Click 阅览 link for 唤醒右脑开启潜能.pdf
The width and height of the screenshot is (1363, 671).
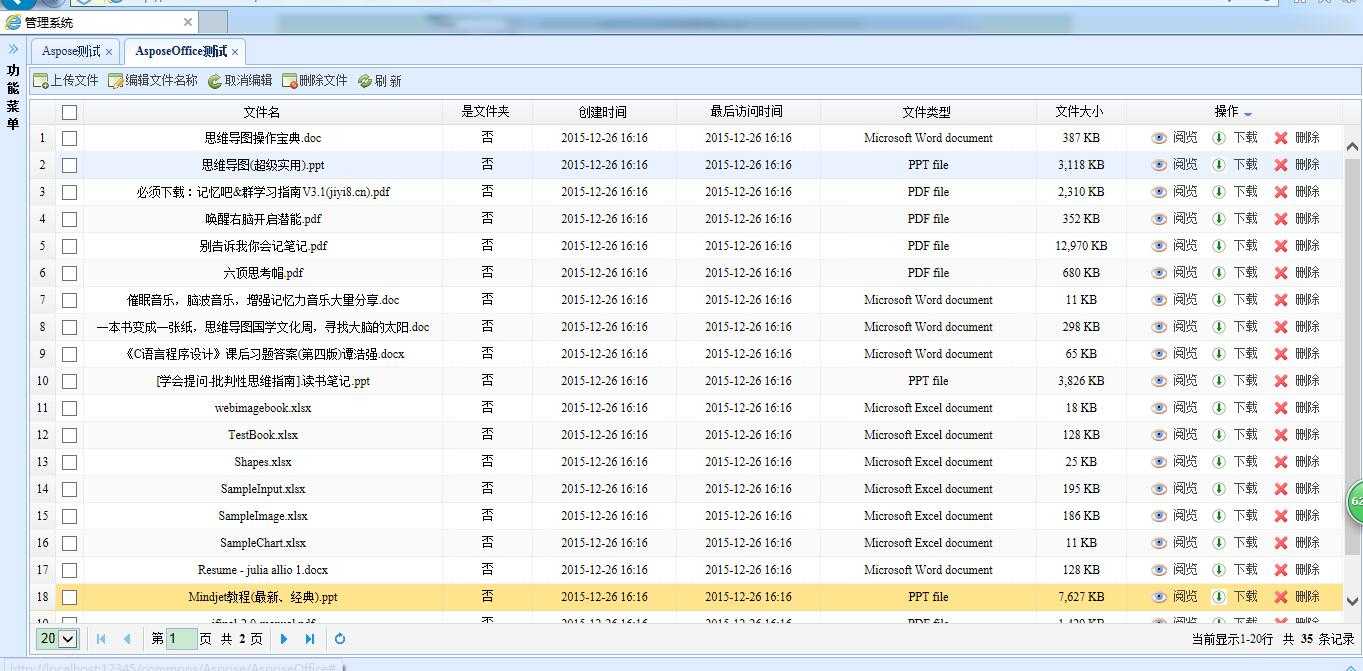click(x=1185, y=219)
